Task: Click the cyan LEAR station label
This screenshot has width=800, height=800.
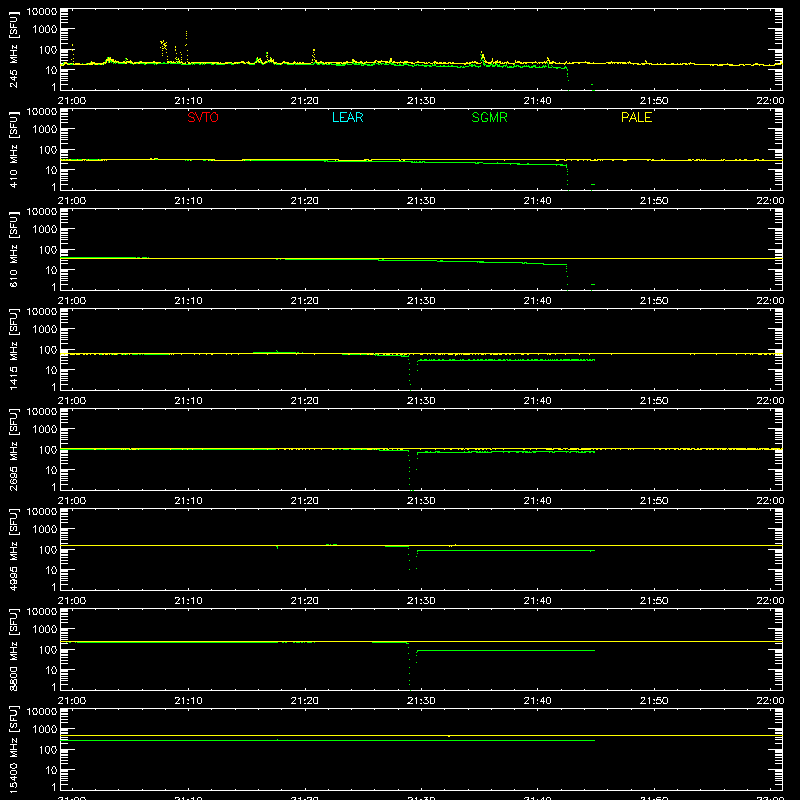Action: 347,117
